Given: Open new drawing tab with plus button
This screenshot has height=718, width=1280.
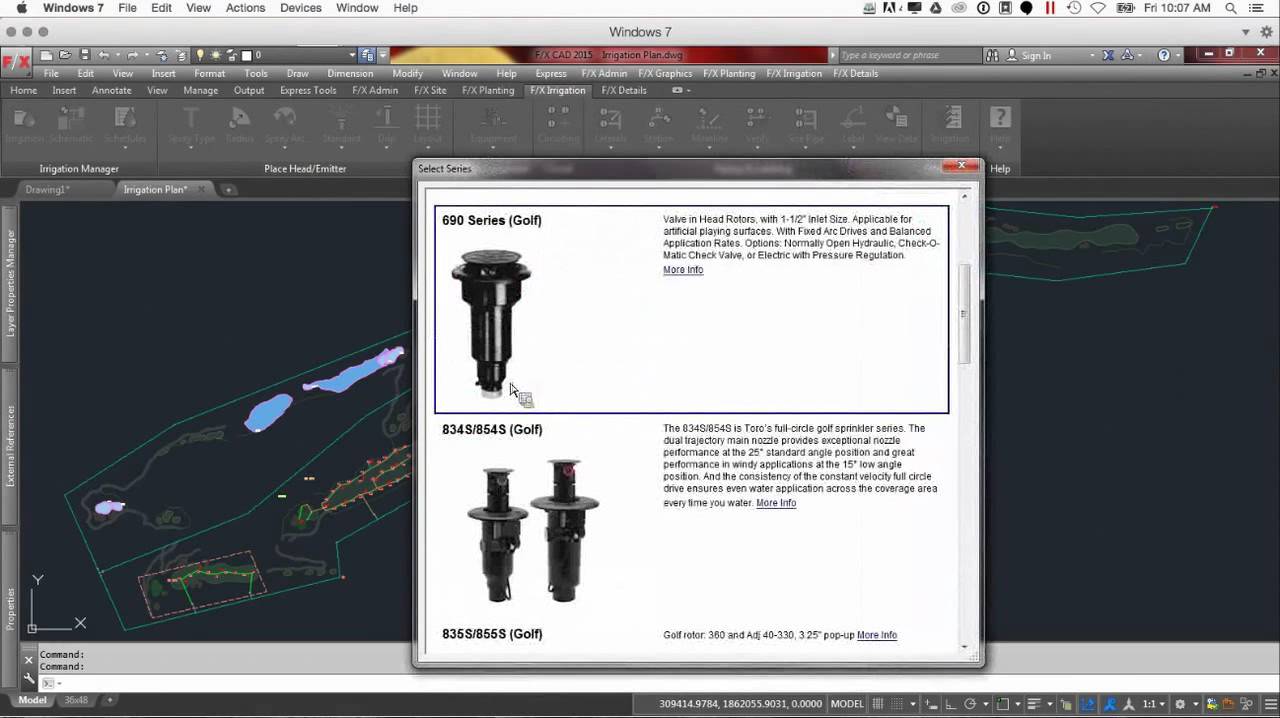Looking at the screenshot, I should (x=228, y=189).
